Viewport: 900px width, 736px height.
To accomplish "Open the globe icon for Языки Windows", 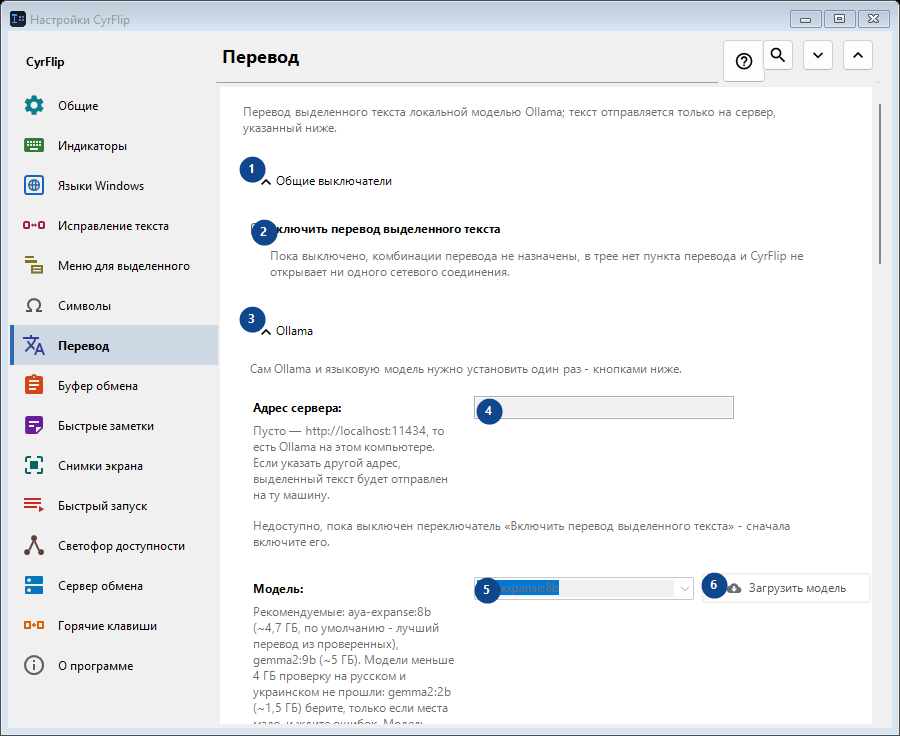I will (34, 185).
